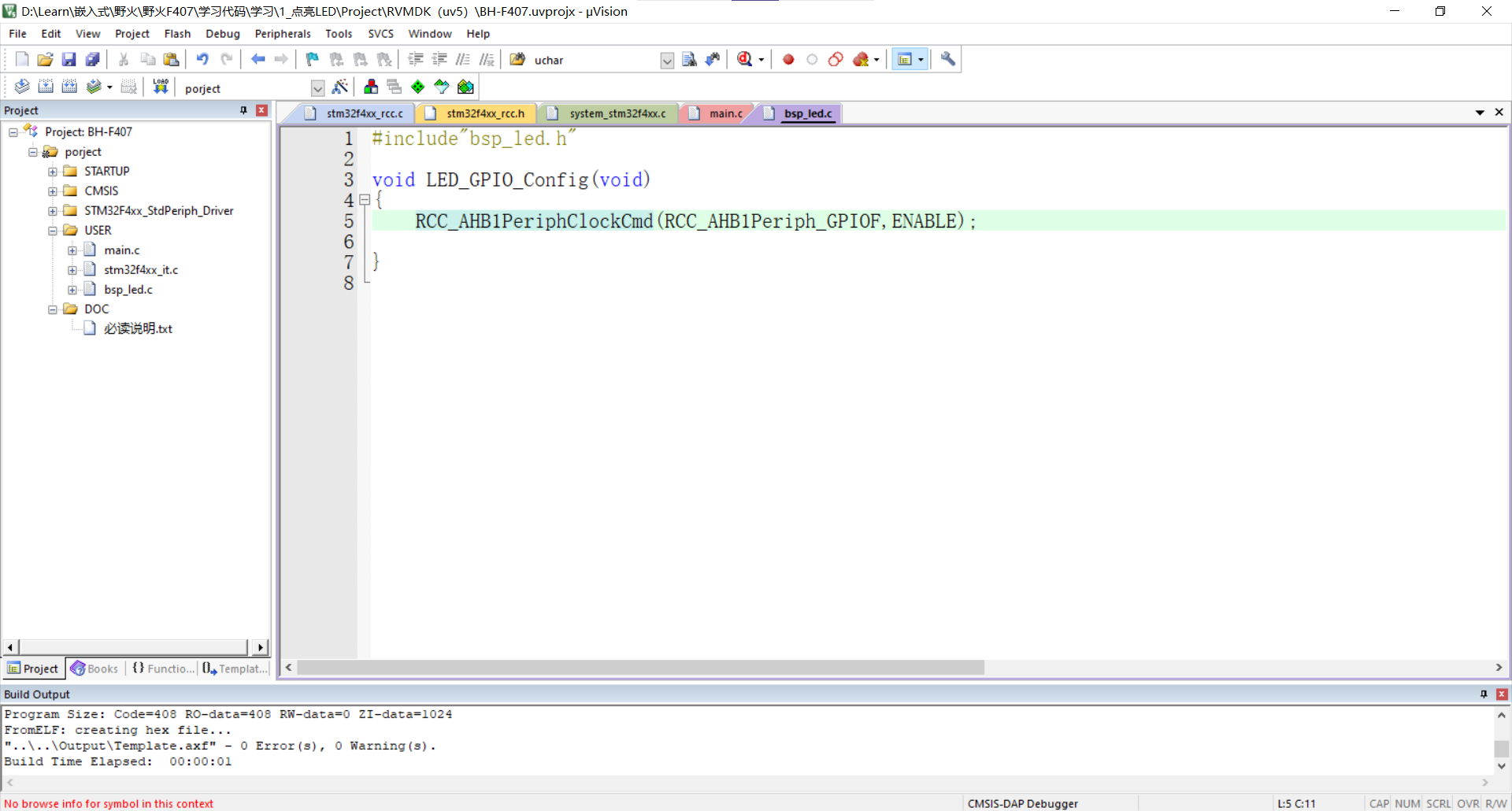Select 必读说明.txt in DOC folder

pos(138,329)
